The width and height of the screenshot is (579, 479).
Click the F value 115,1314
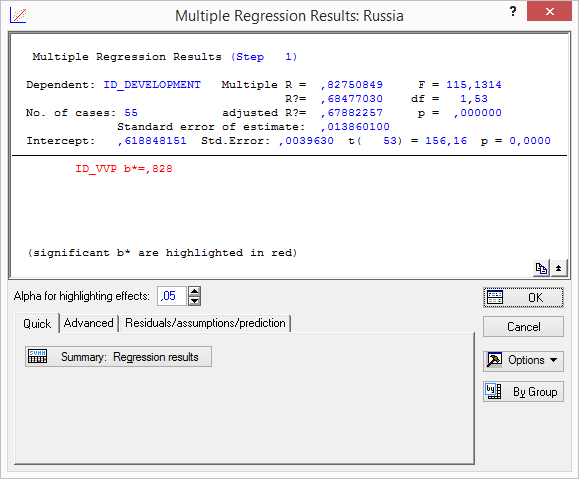pos(474,85)
